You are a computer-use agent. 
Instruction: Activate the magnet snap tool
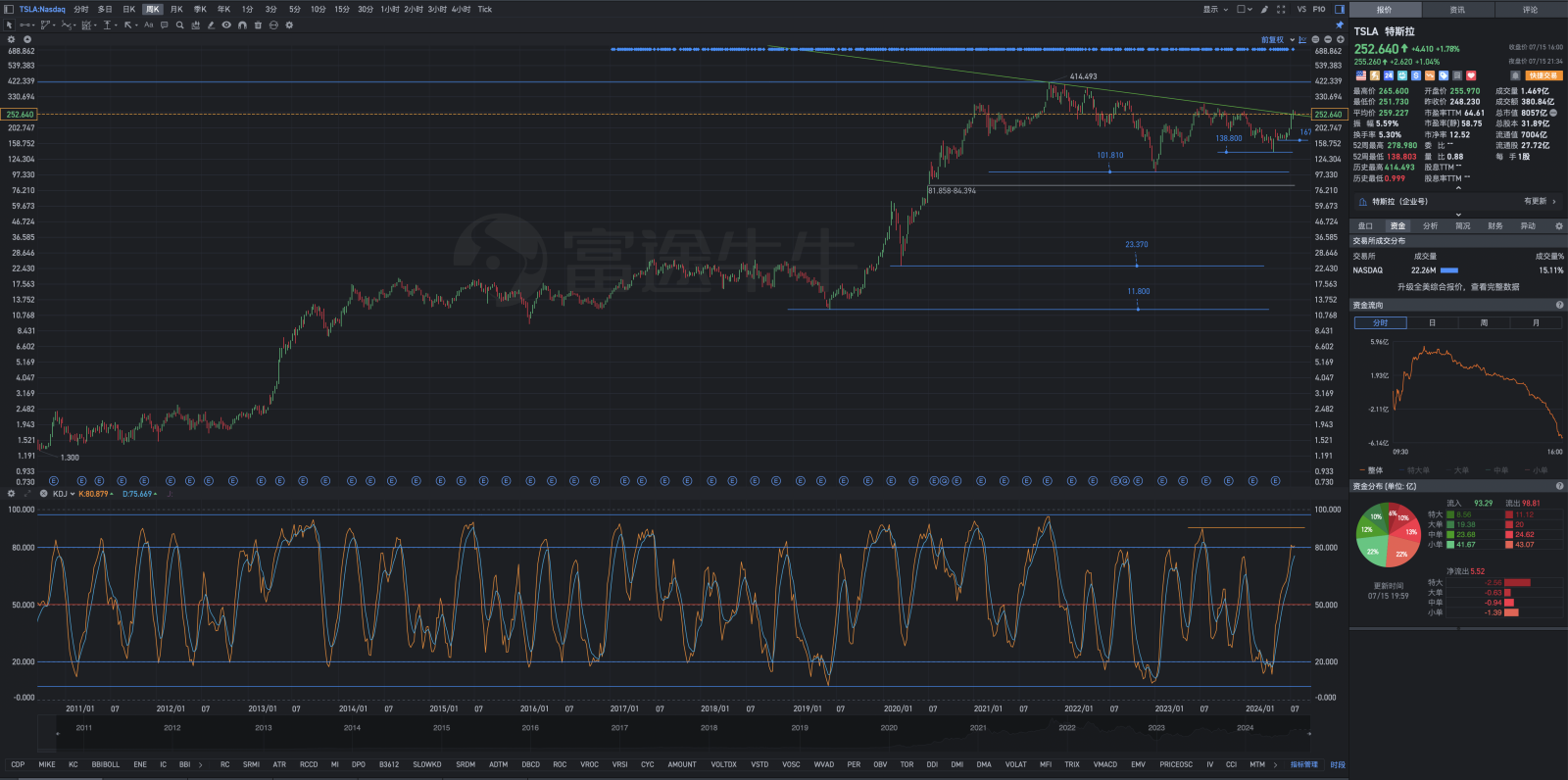coord(242,24)
